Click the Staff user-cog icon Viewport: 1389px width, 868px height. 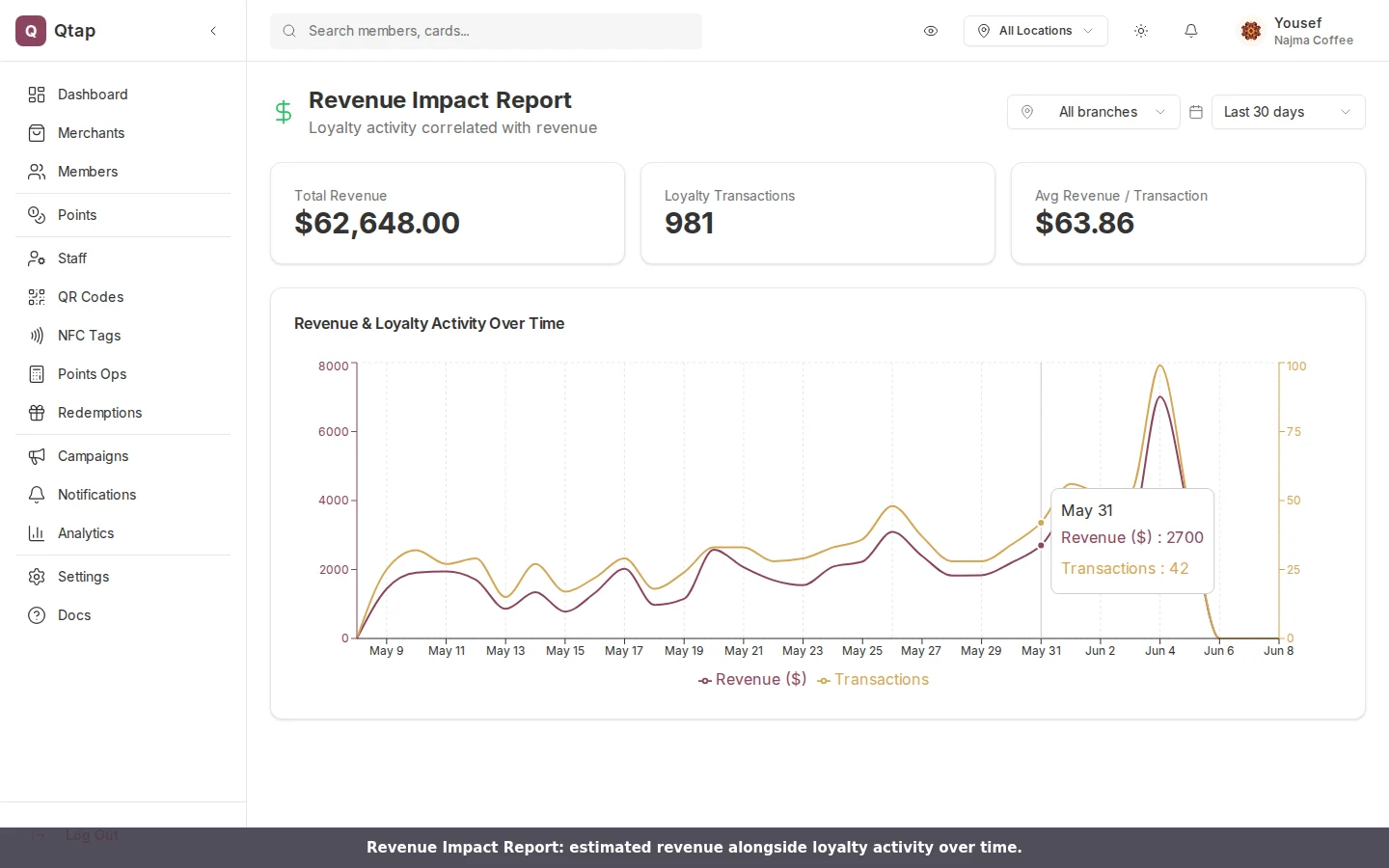tap(37, 258)
